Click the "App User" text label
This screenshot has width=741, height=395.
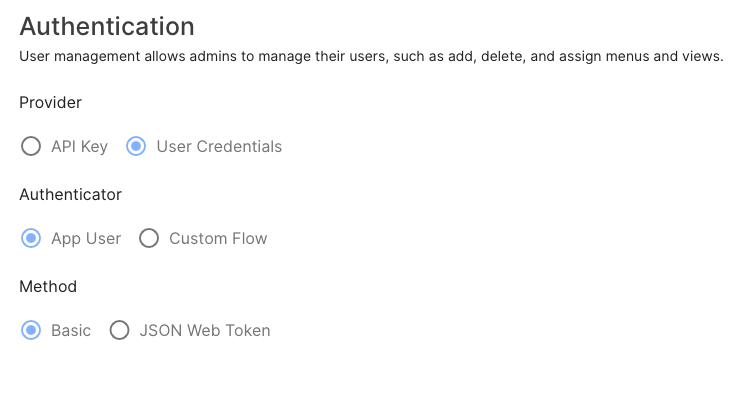(x=86, y=239)
